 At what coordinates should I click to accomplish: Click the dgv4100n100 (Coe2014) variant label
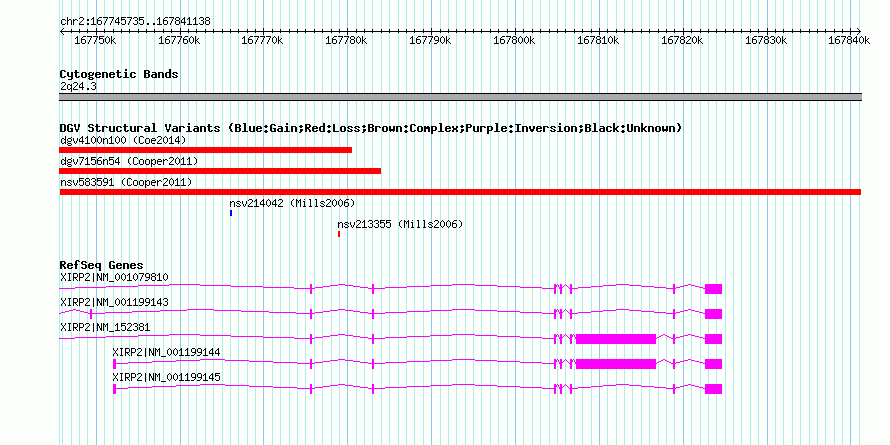(123, 140)
